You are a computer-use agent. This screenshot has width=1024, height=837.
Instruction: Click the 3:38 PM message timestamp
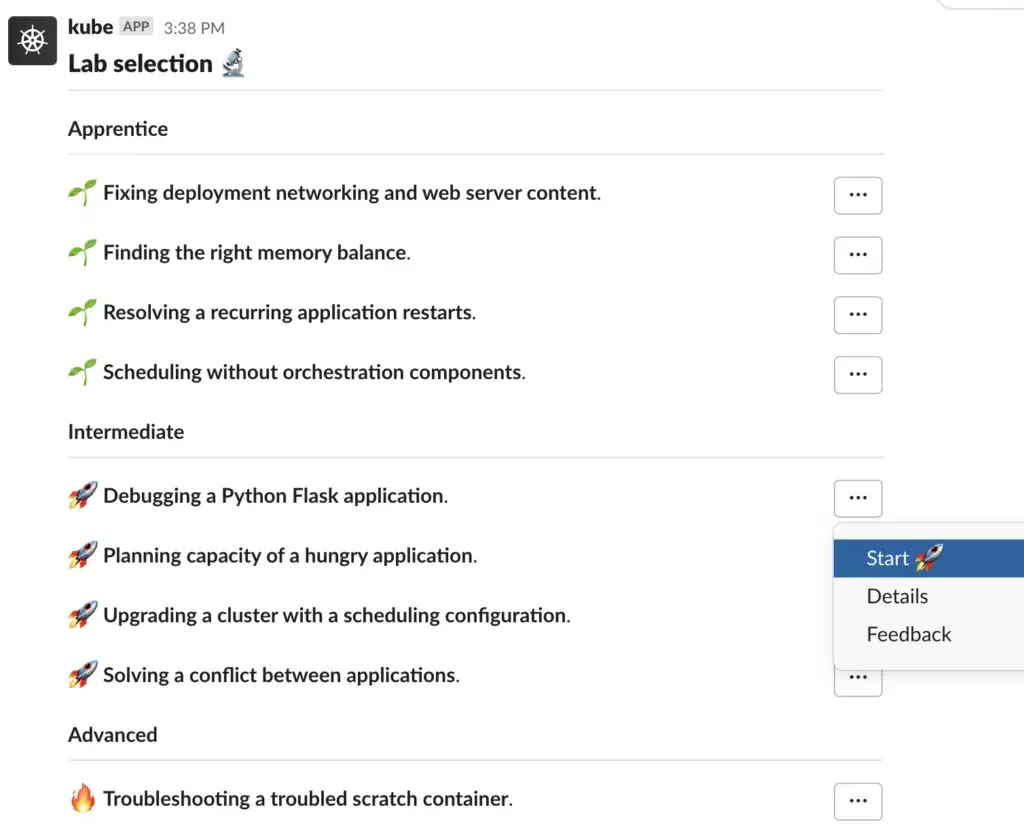[194, 28]
